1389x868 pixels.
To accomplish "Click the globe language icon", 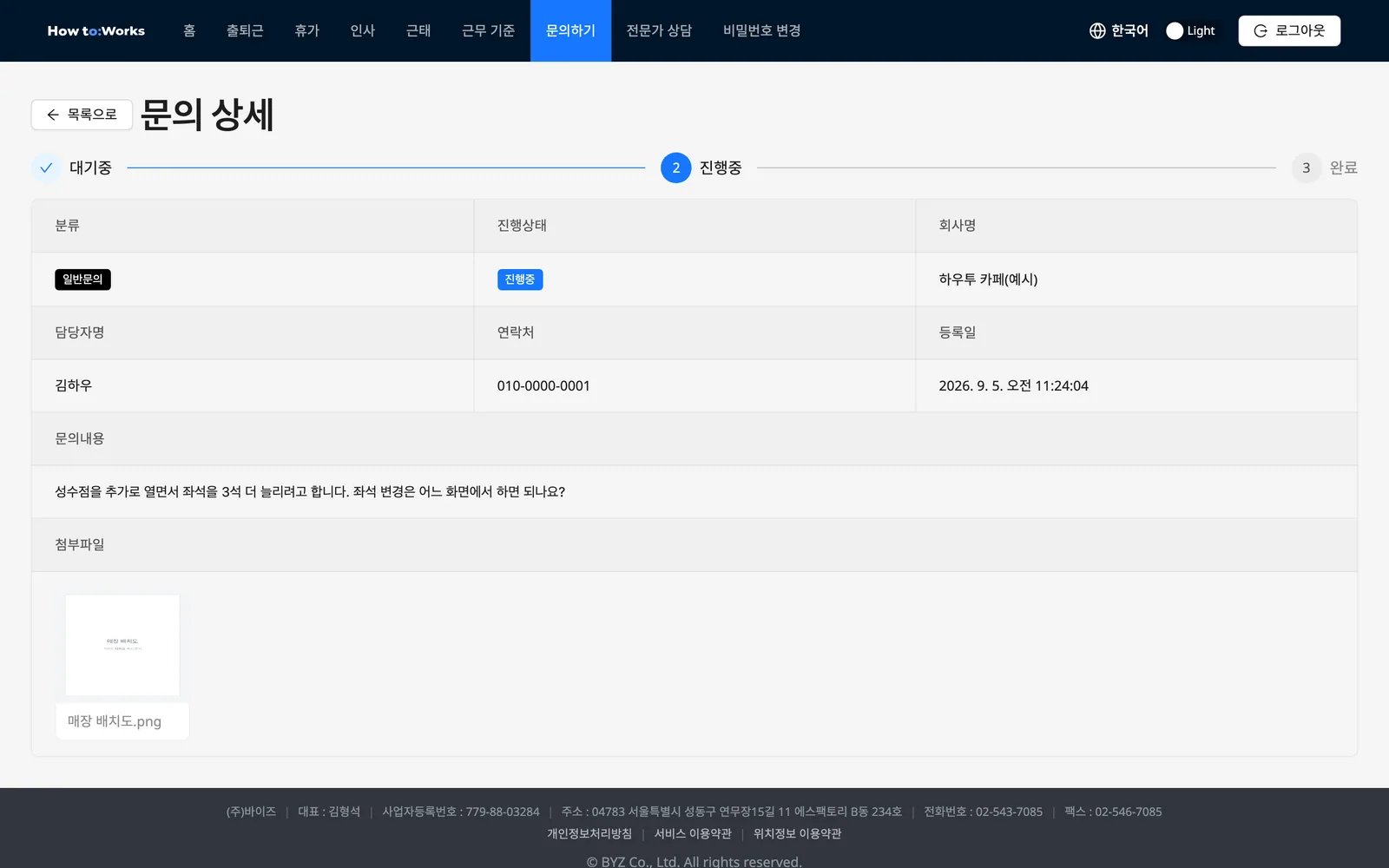I will pyautogui.click(x=1097, y=30).
